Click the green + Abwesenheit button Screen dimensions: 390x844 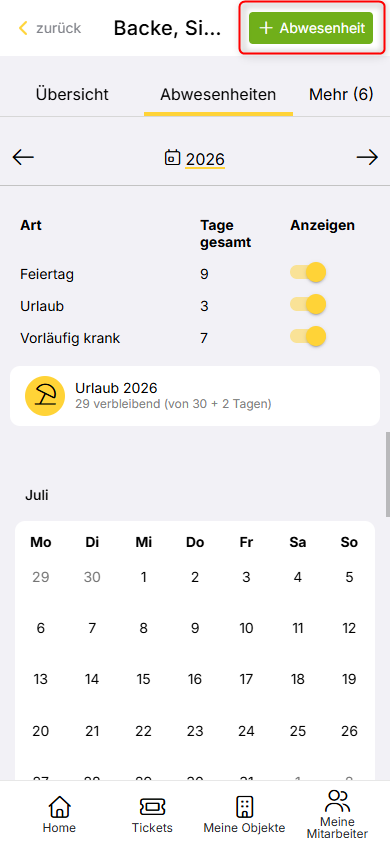tap(311, 28)
